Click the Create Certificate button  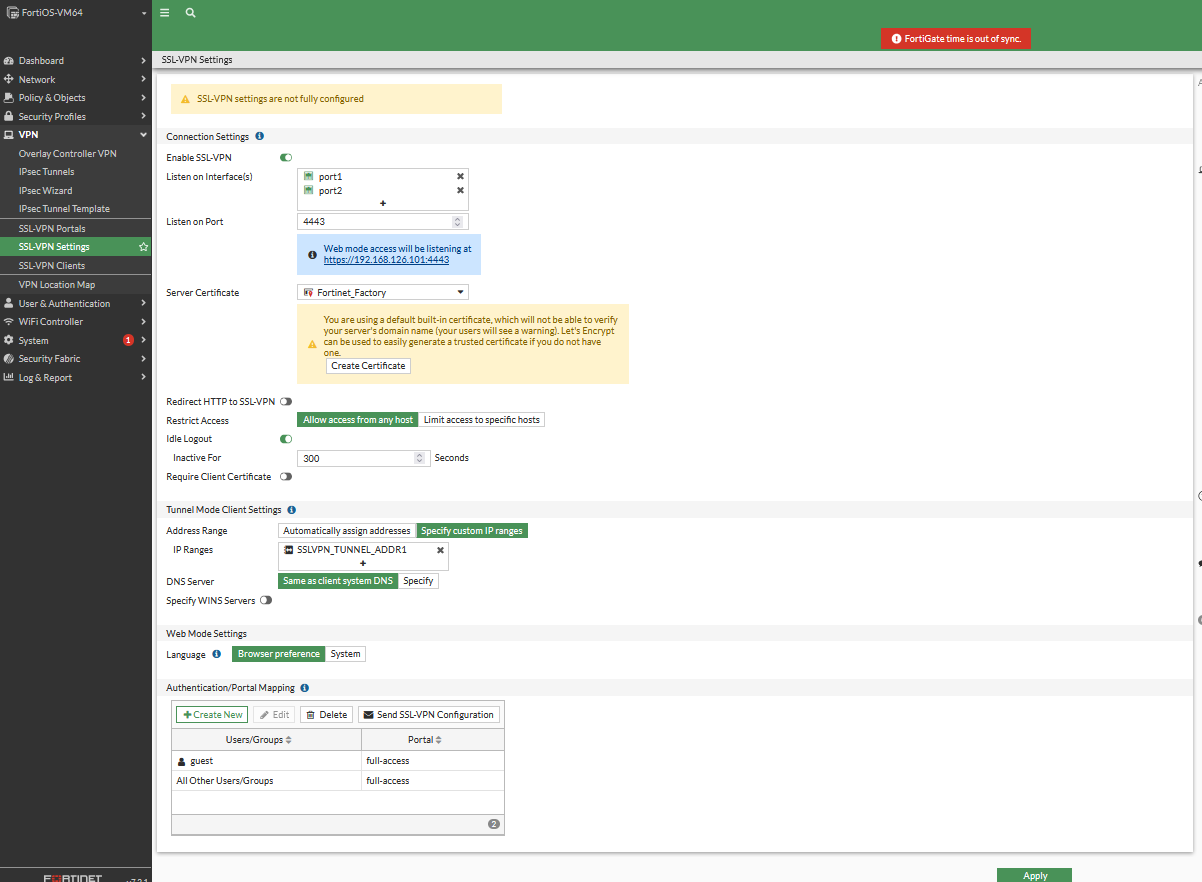(368, 366)
